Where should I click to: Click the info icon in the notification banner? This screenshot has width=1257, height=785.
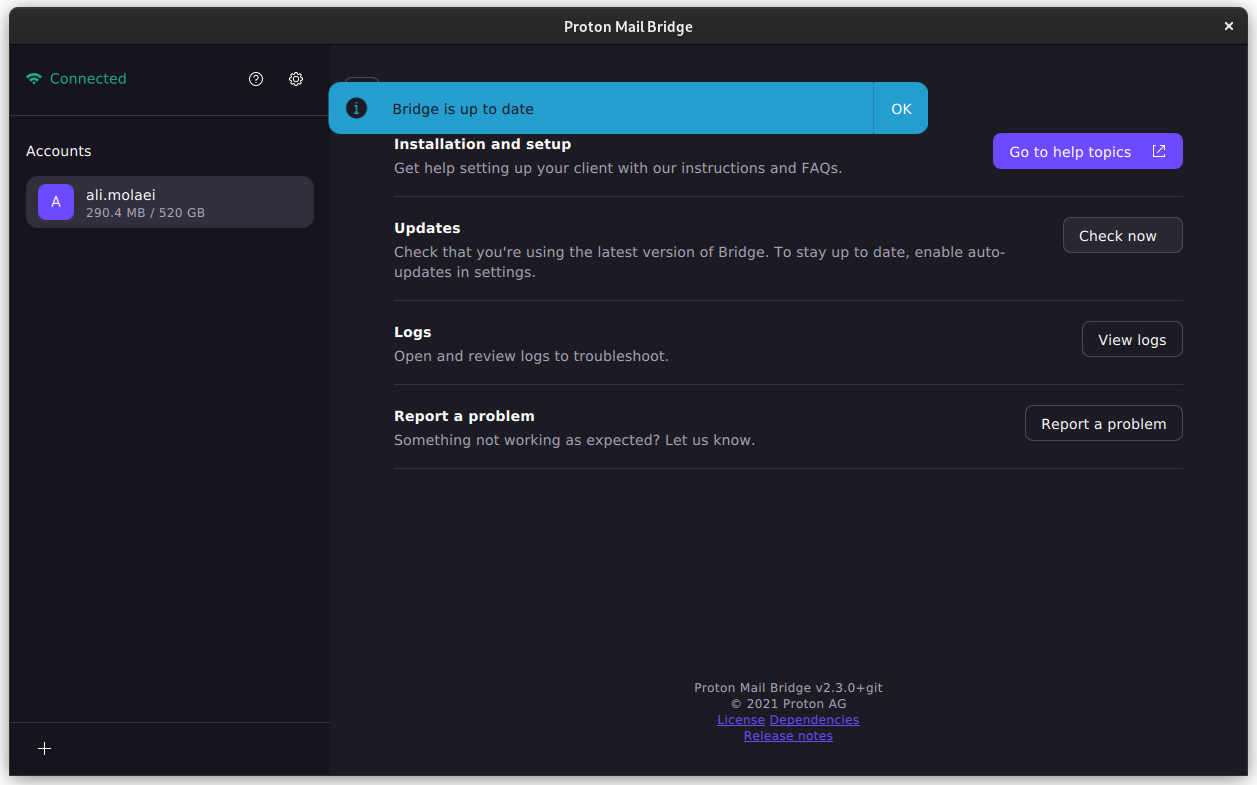point(356,108)
